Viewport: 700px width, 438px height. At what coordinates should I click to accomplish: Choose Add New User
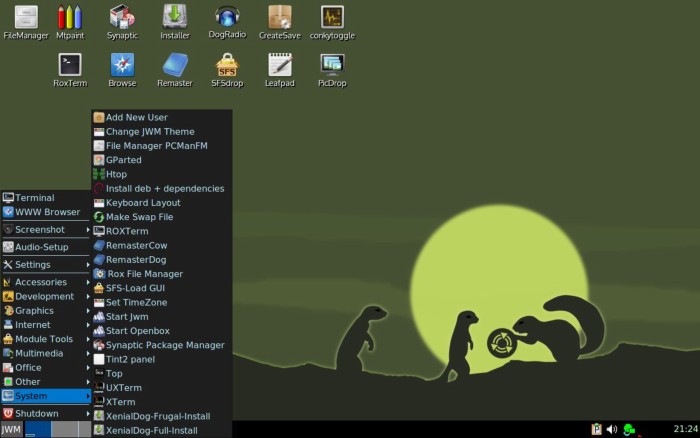coord(162,117)
